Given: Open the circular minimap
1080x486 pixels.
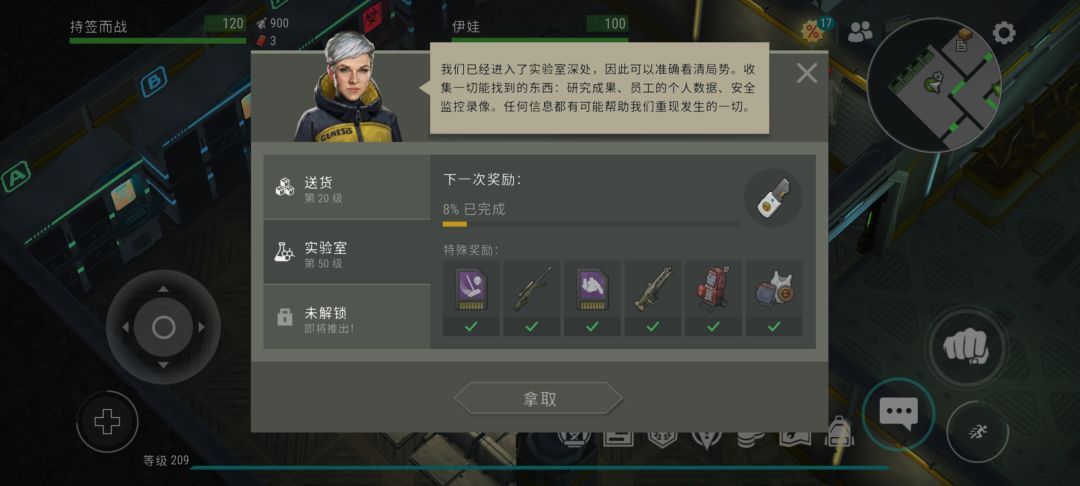Looking at the screenshot, I should (x=935, y=85).
